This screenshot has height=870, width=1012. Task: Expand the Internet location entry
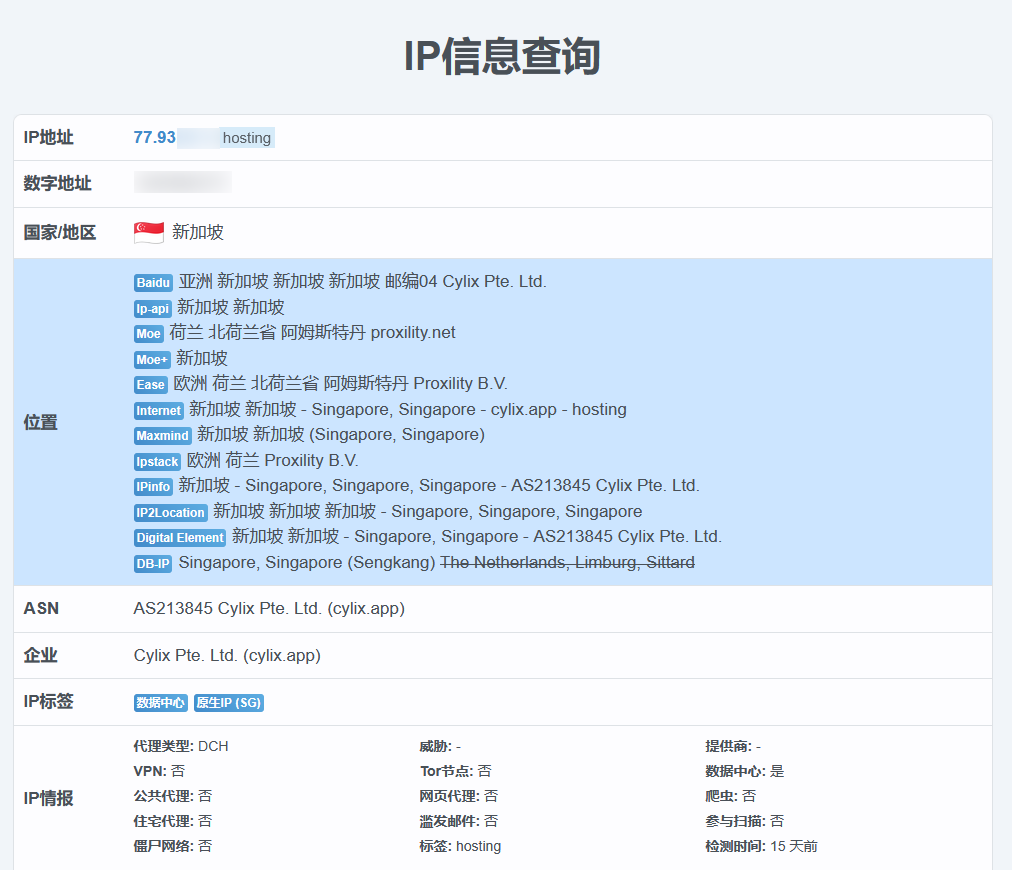158,410
